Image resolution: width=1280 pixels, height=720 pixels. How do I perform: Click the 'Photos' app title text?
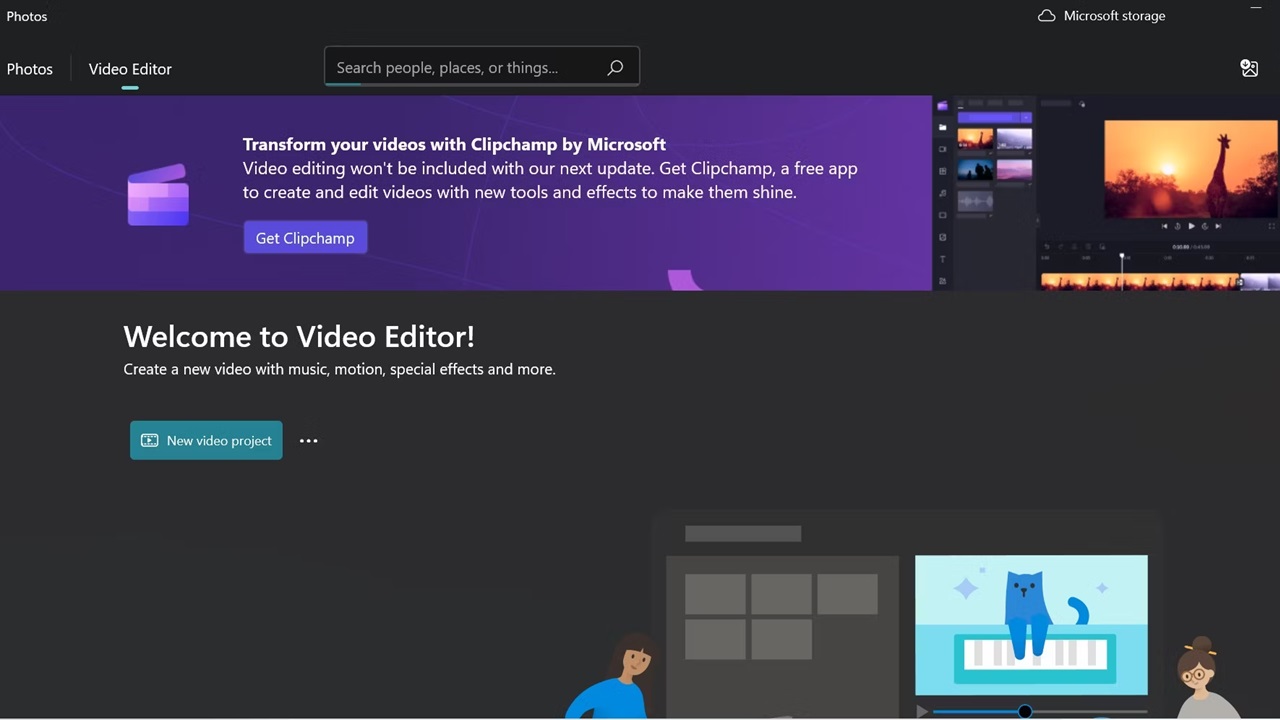[27, 16]
